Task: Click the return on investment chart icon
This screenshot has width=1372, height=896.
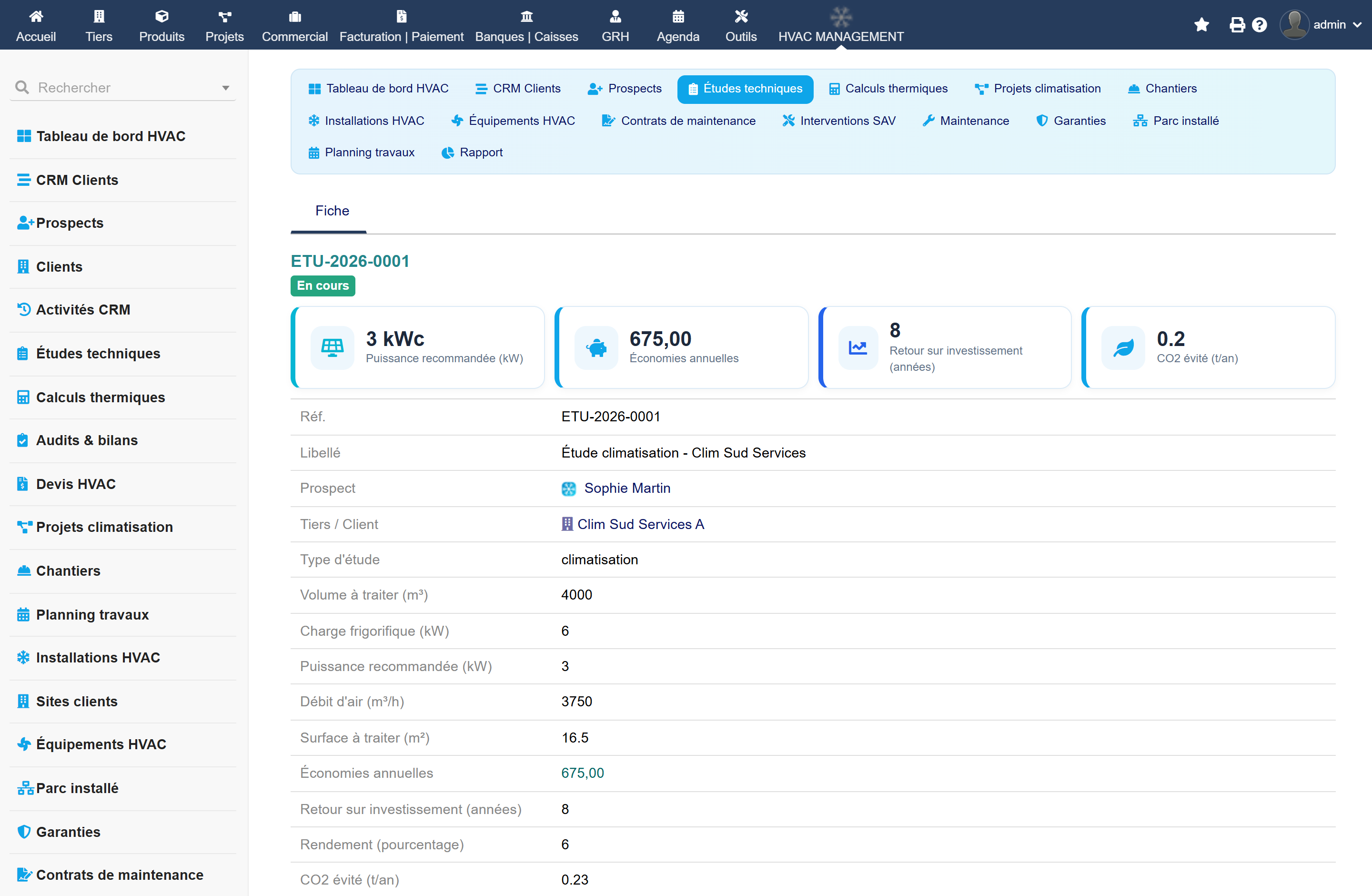Action: (x=858, y=347)
